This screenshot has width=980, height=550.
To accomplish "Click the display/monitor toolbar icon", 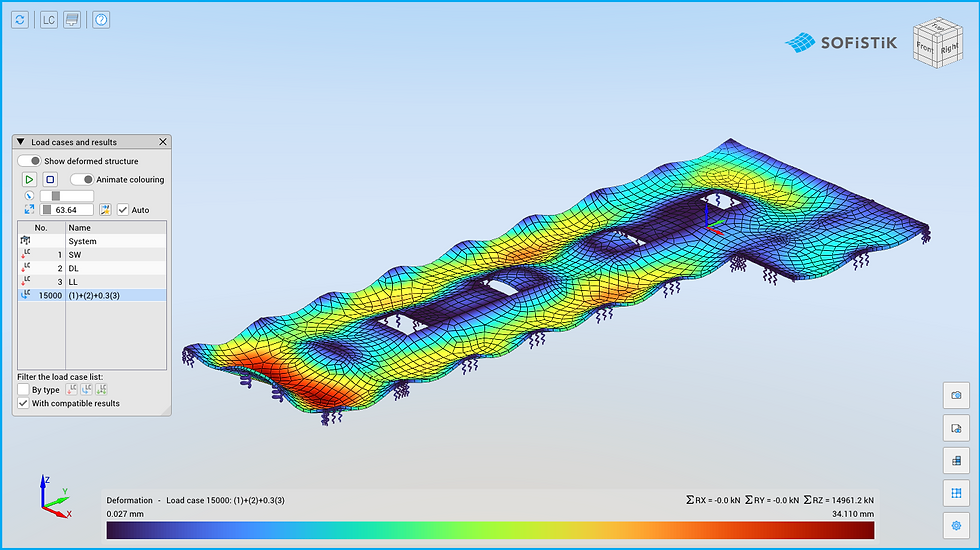I will 72,20.
